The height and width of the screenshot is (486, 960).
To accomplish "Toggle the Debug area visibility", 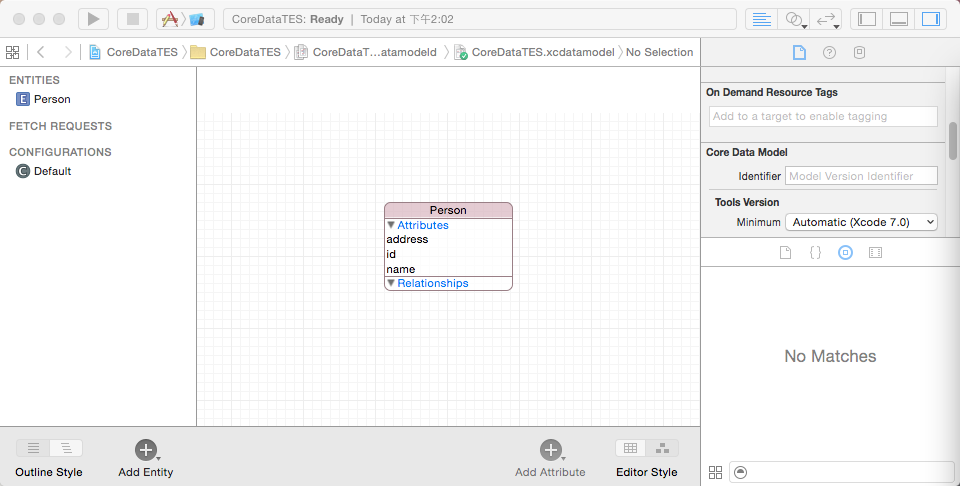I will 899,19.
